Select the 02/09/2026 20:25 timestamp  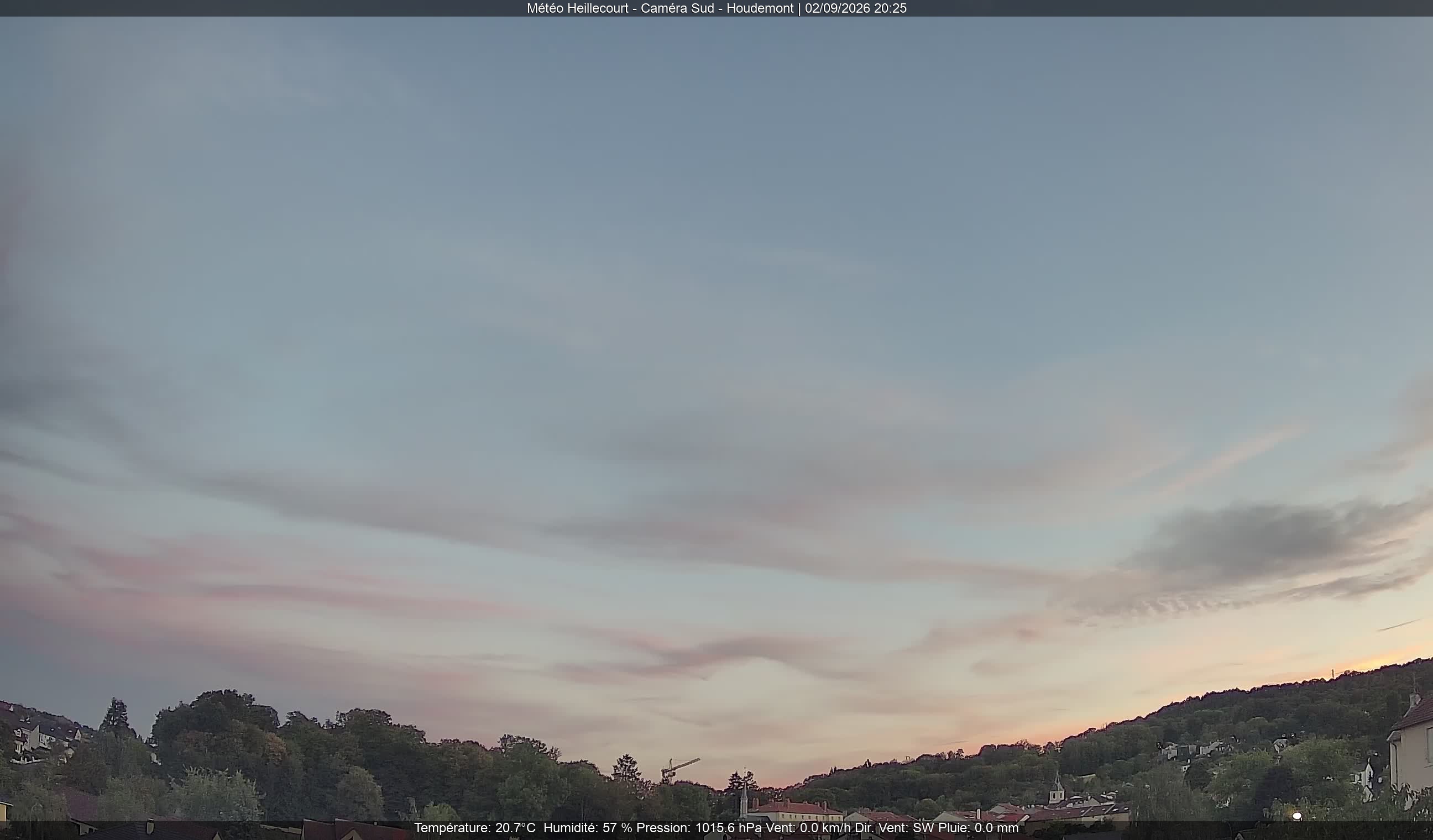pyautogui.click(x=855, y=8)
